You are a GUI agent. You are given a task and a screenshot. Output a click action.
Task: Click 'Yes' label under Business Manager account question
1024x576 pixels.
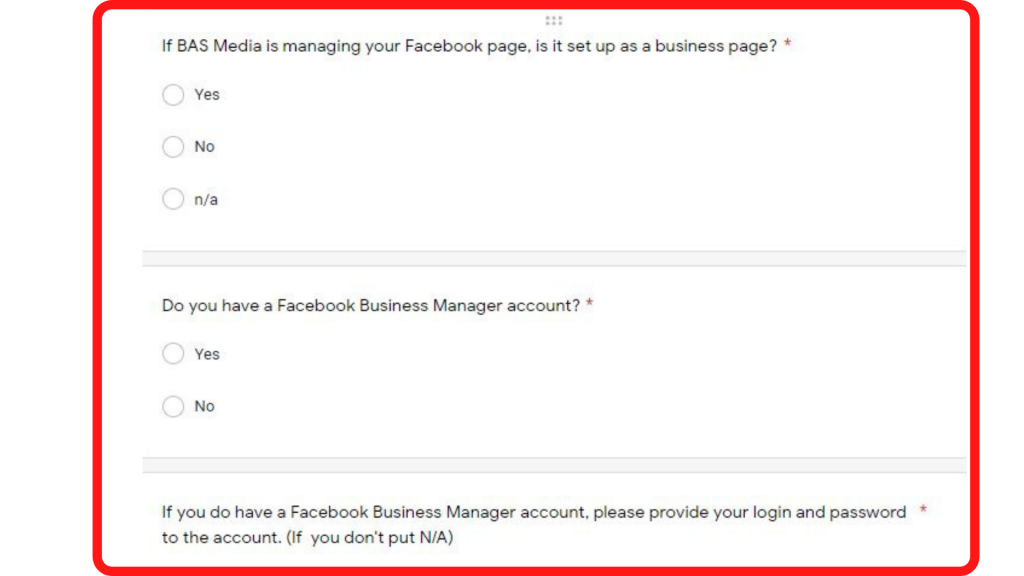pos(207,354)
